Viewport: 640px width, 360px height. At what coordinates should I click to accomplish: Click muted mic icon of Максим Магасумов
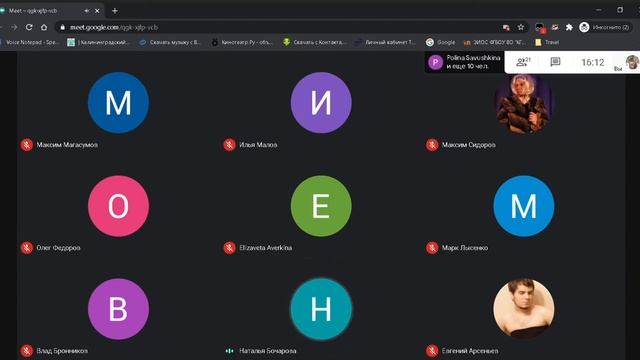pyautogui.click(x=27, y=145)
